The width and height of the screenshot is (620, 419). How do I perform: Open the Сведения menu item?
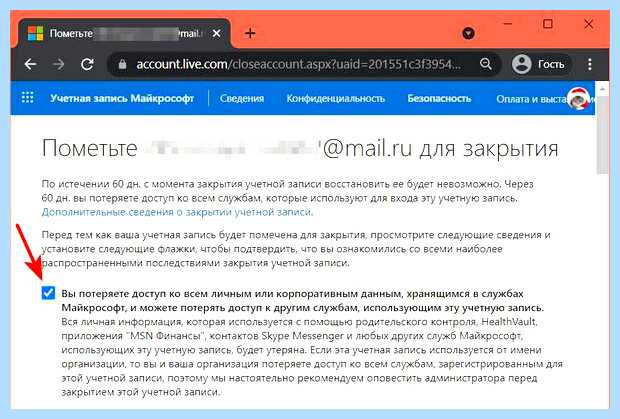point(242,98)
